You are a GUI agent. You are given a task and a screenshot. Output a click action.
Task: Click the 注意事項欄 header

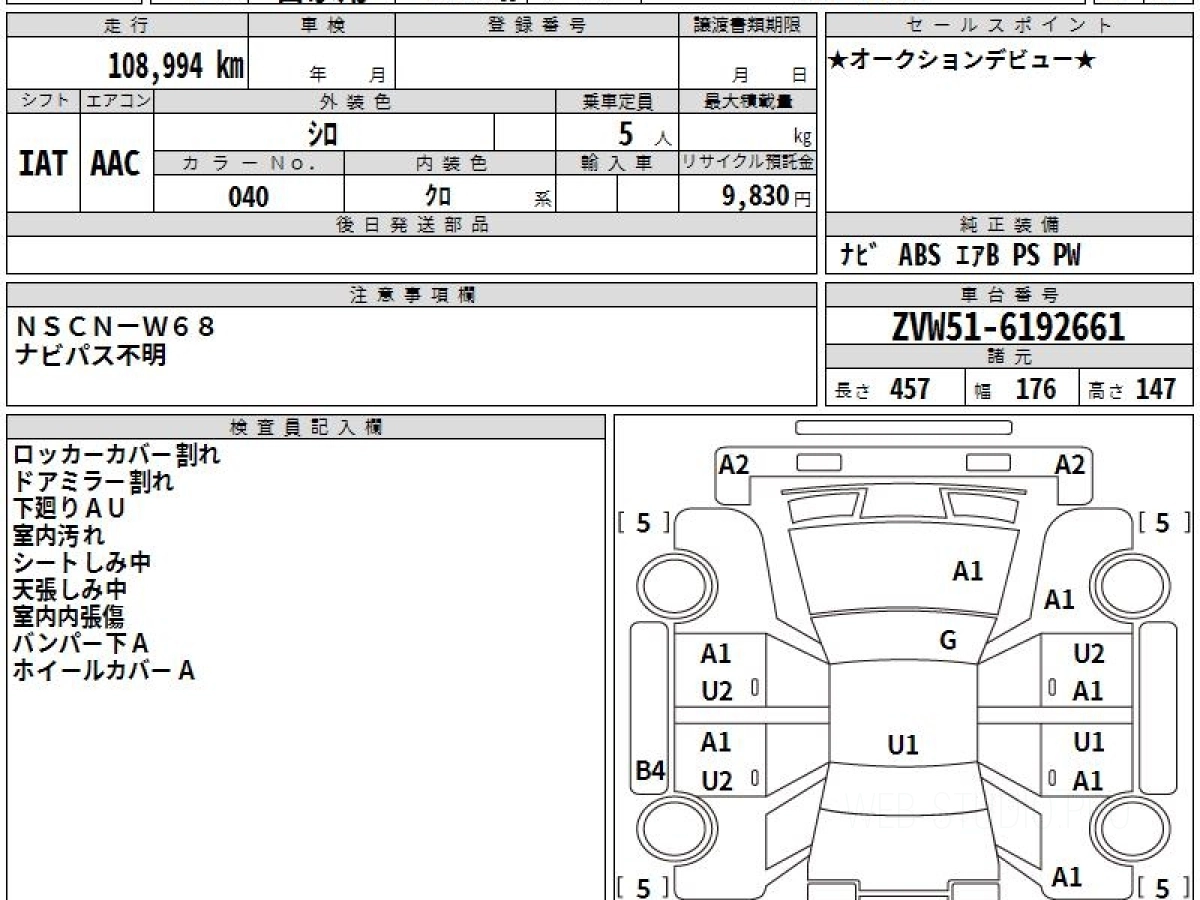pos(412,295)
